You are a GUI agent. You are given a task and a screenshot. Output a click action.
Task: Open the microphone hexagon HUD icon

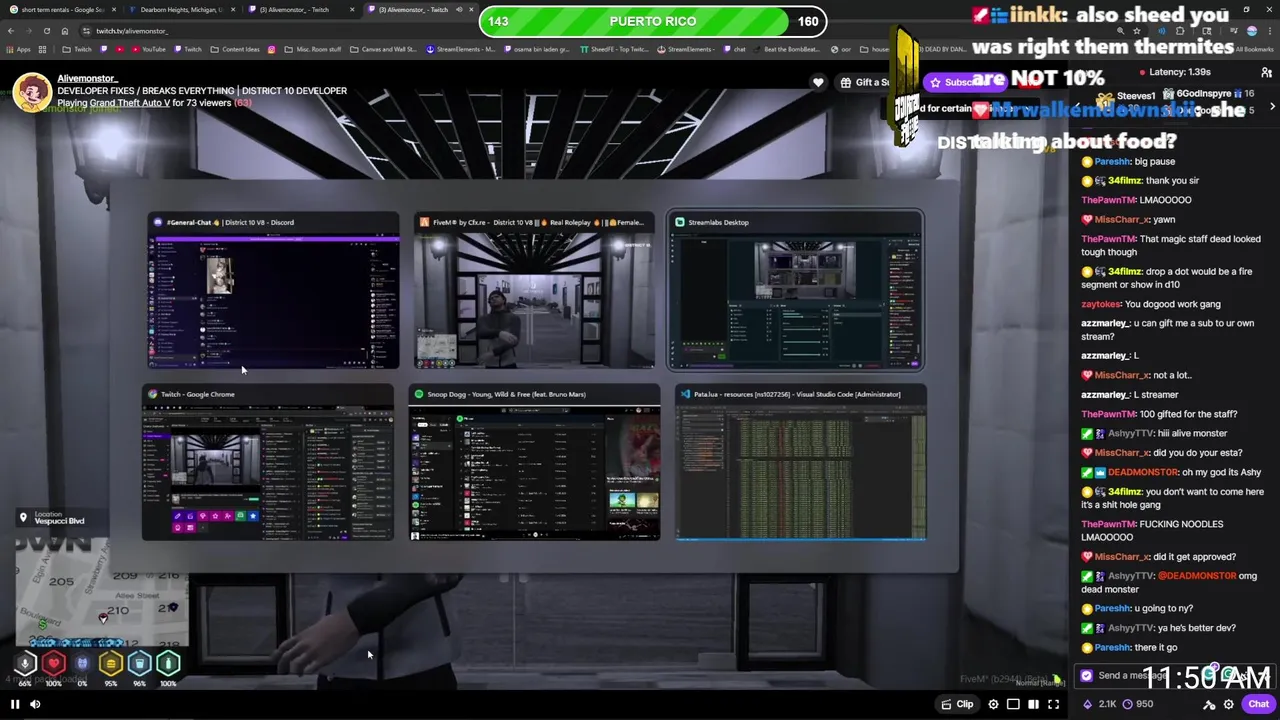(x=25, y=663)
